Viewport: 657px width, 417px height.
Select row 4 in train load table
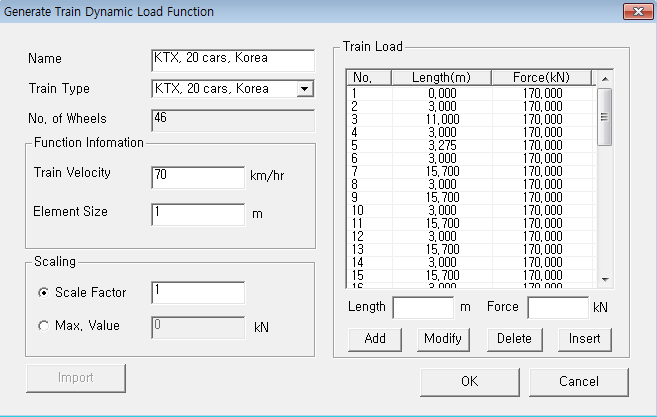[x=471, y=132]
